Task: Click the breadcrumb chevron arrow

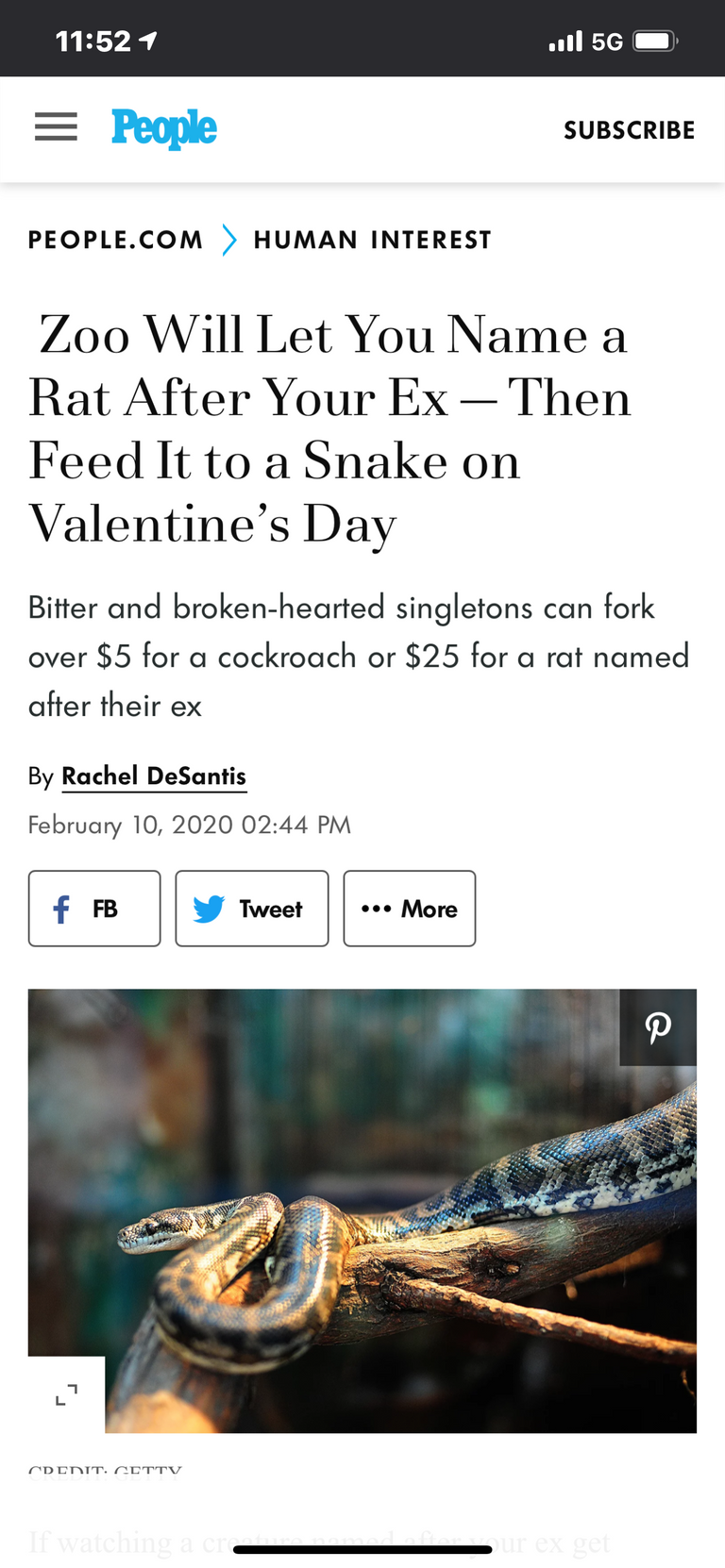Action: click(228, 240)
